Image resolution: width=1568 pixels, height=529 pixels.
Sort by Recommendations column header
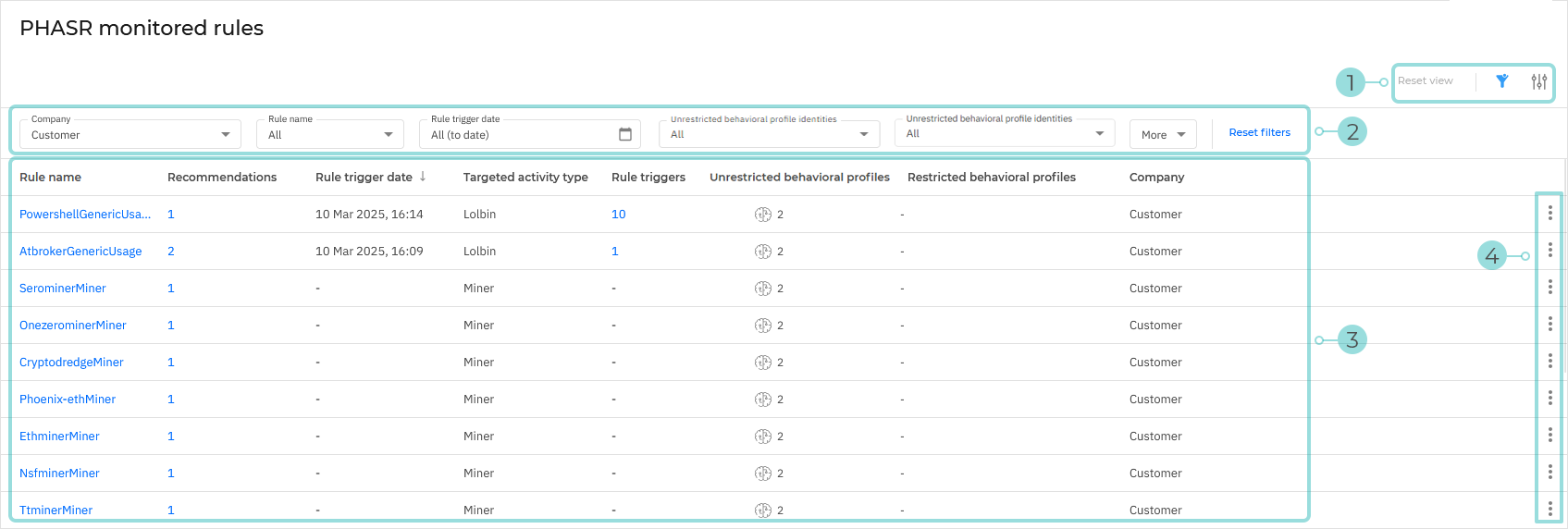[222, 177]
